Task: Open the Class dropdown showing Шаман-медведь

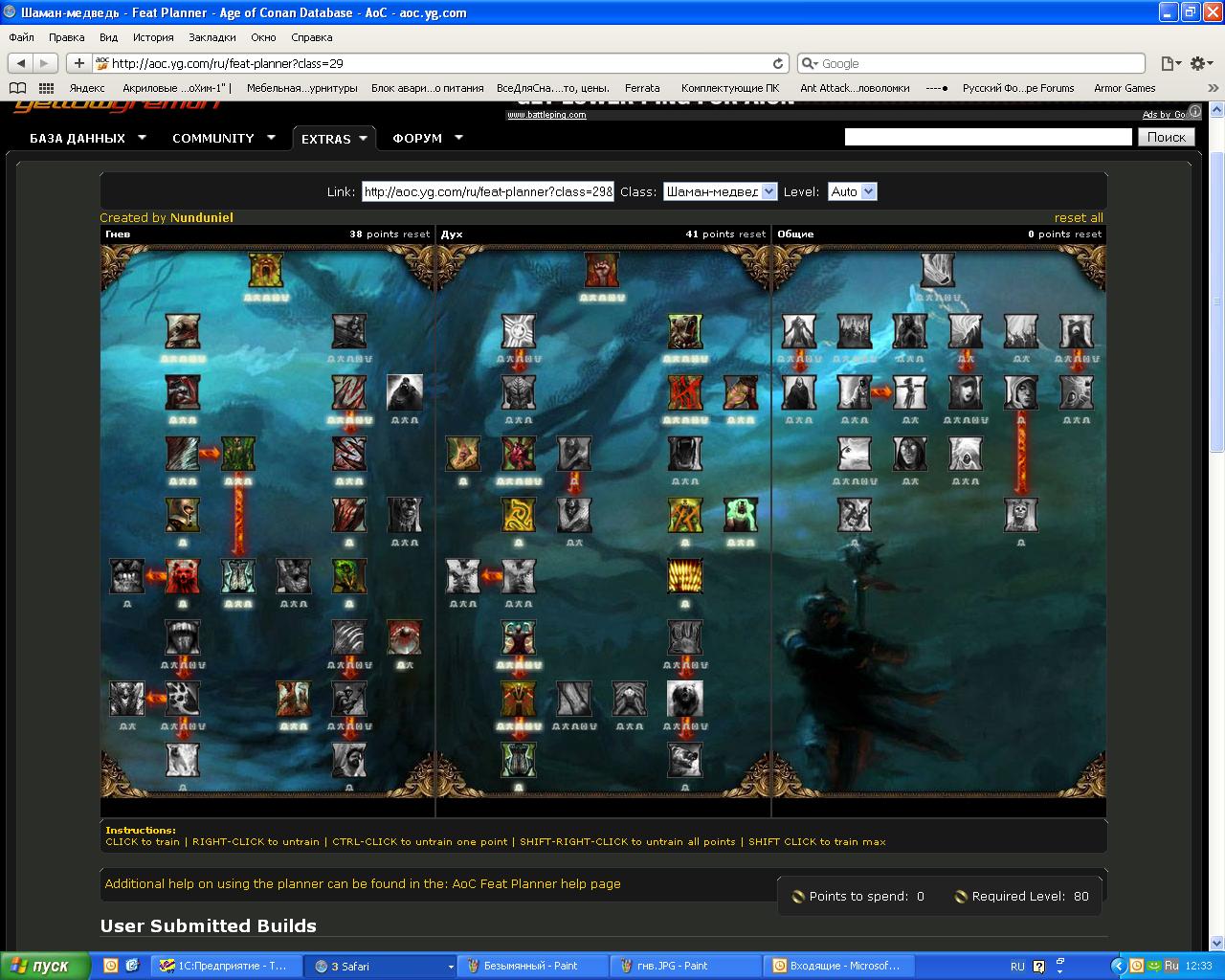Action: coord(720,191)
